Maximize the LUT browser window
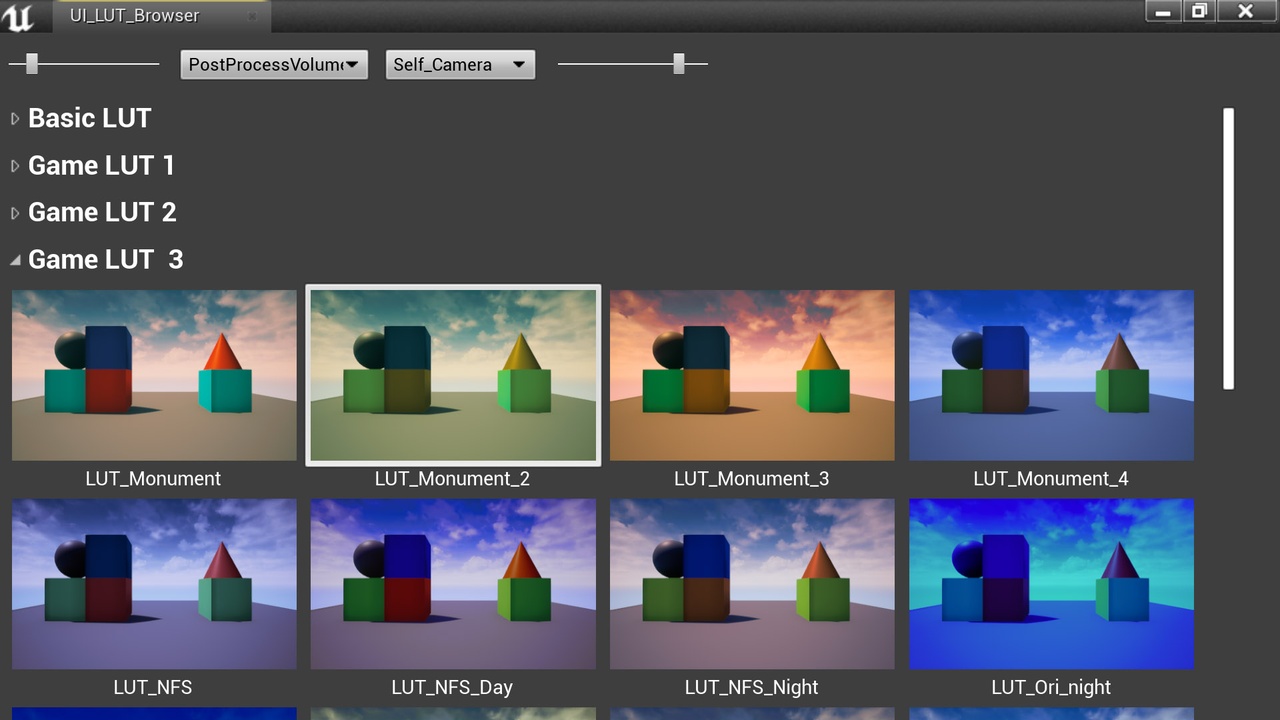This screenshot has height=720, width=1280. click(x=1198, y=11)
